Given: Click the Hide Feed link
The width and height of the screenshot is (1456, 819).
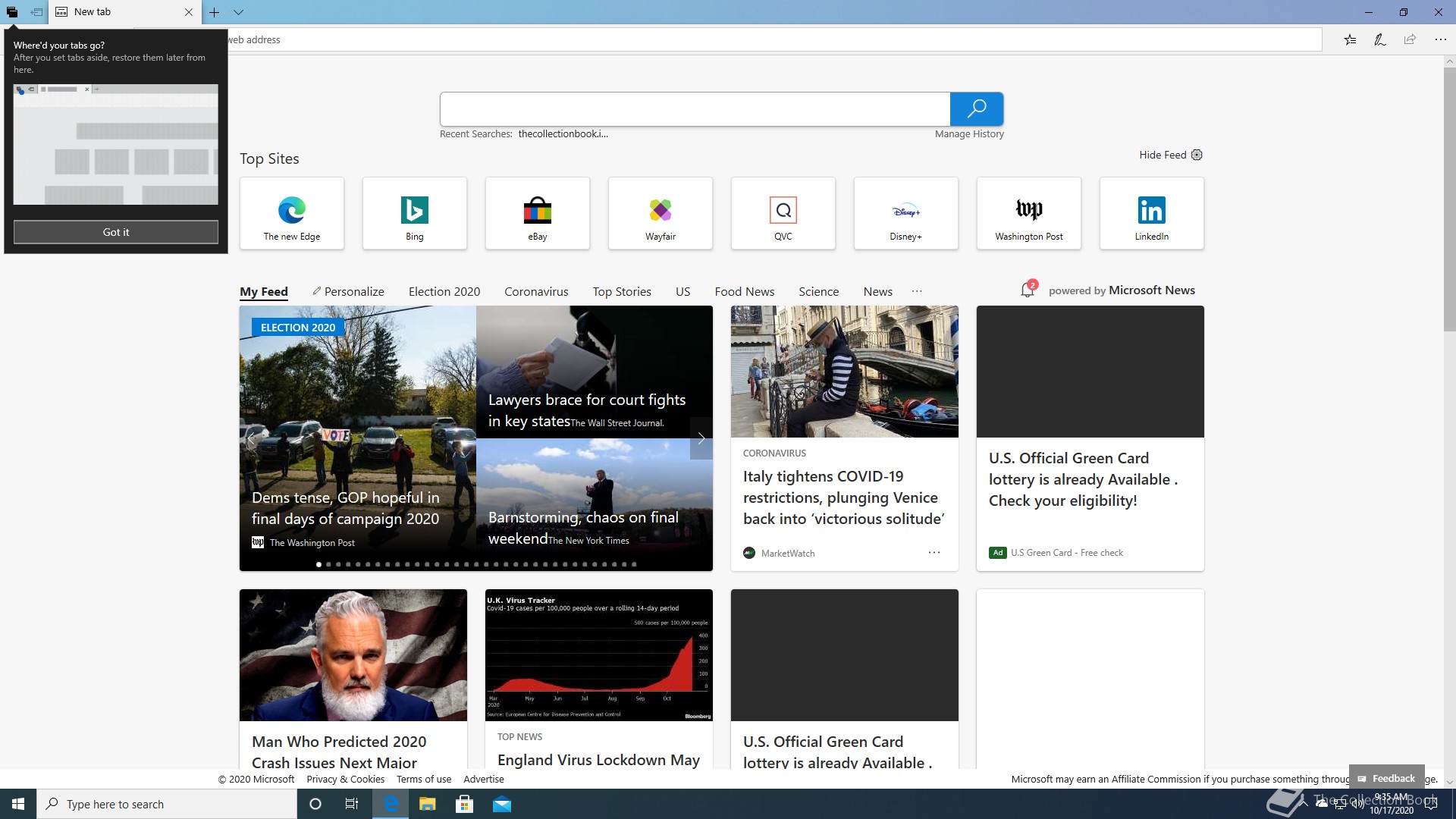Looking at the screenshot, I should (1162, 155).
